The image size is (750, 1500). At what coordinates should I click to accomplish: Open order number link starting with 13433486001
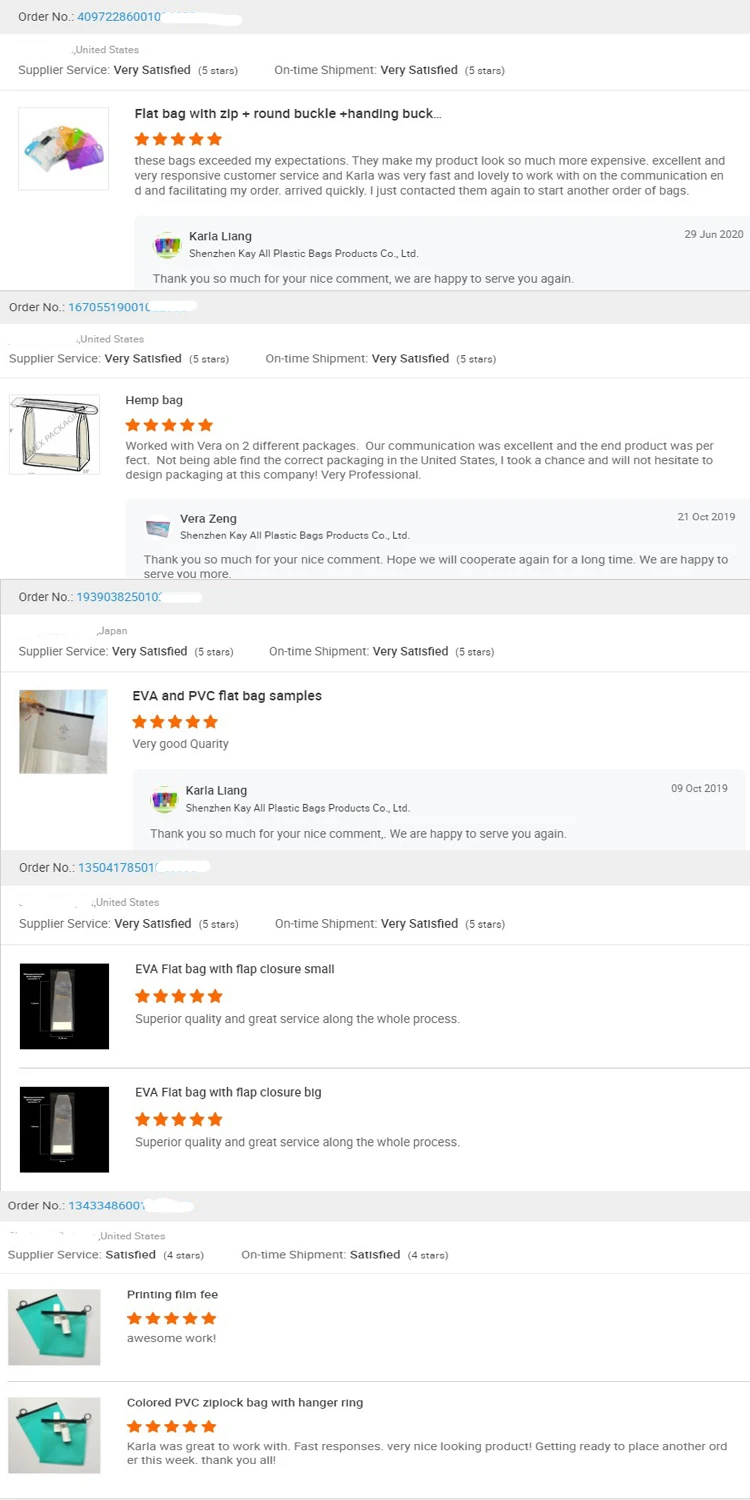click(107, 1206)
